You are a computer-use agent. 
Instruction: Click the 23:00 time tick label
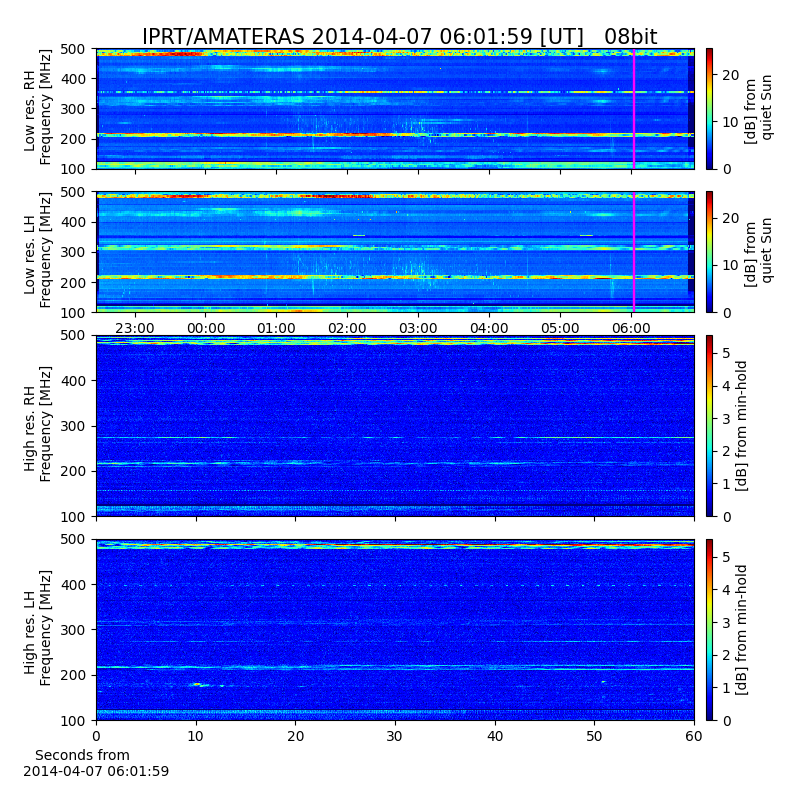click(134, 328)
